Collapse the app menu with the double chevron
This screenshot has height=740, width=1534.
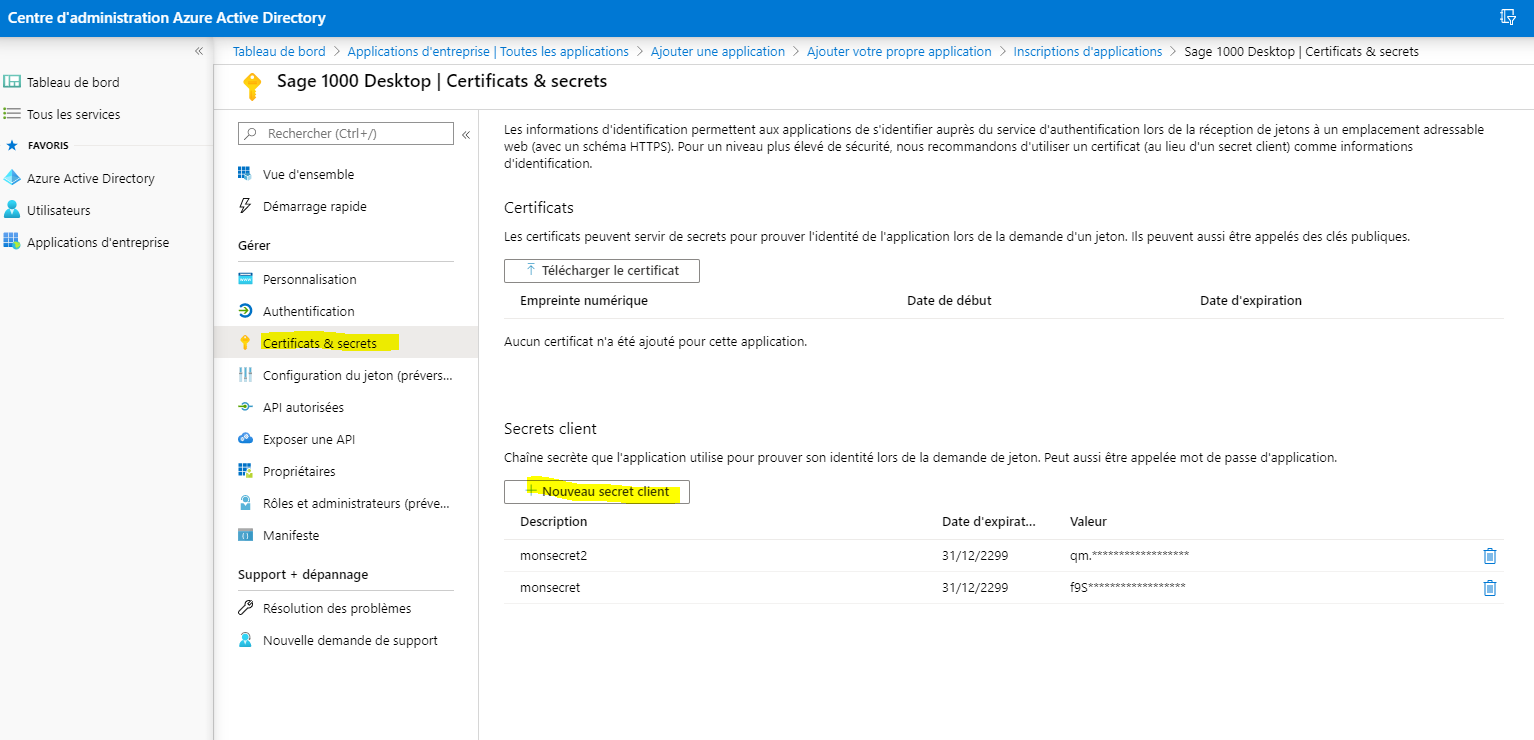coord(465,134)
